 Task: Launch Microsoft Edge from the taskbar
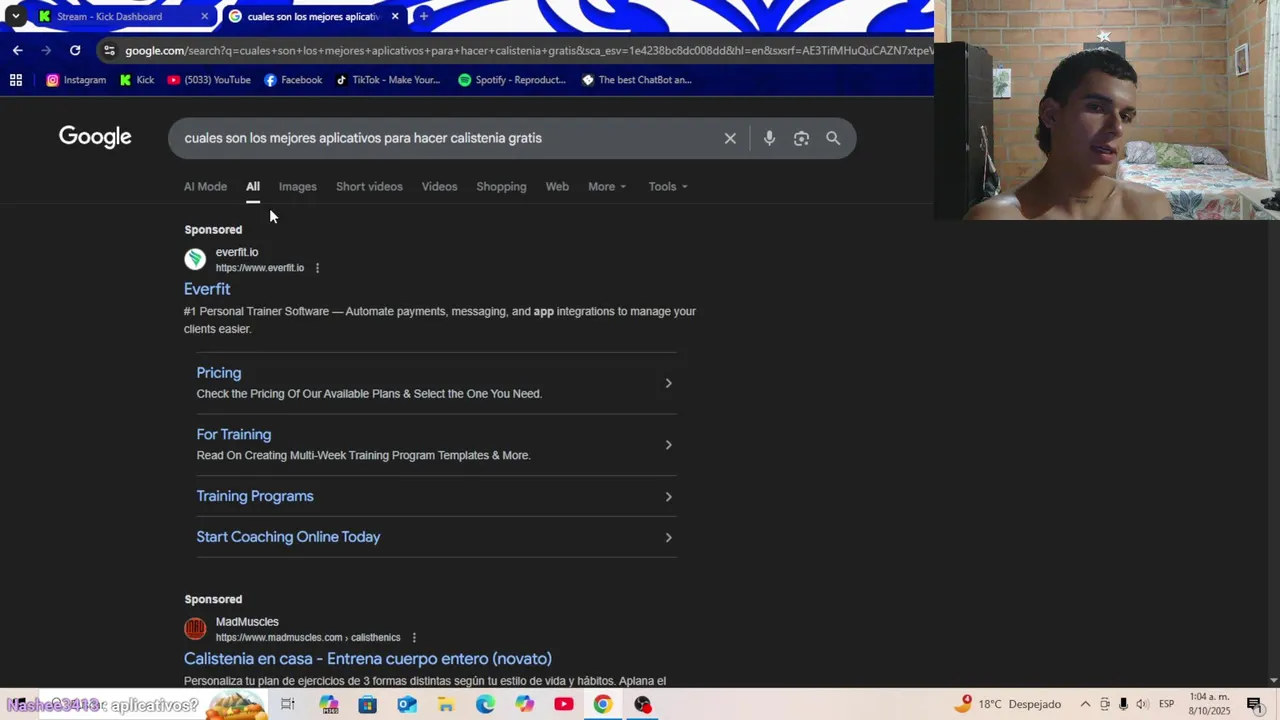(x=485, y=704)
